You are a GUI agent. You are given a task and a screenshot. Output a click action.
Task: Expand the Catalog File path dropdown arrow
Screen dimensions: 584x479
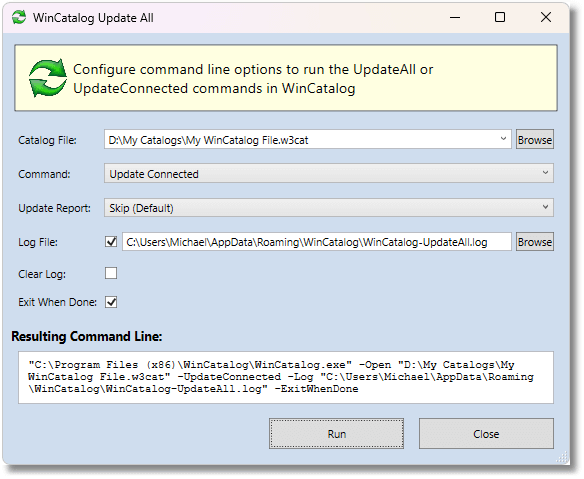503,139
